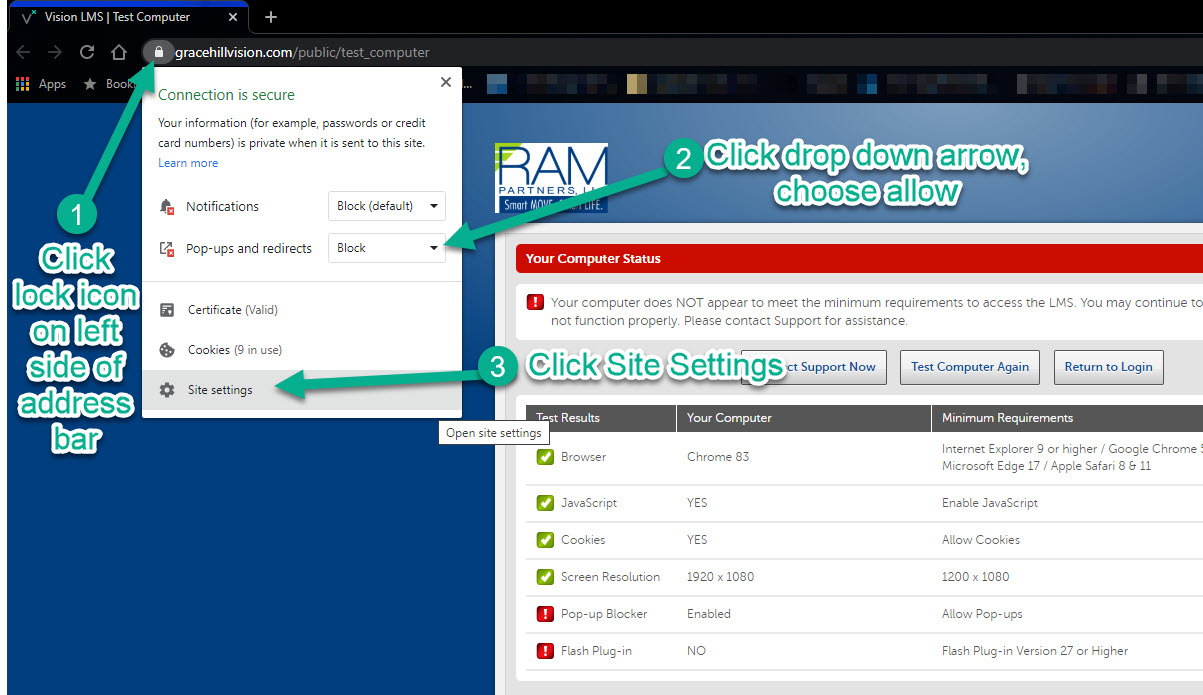Screen dimensions: 1203x695
Task: Click the browser forward arrow
Action: [x=55, y=52]
